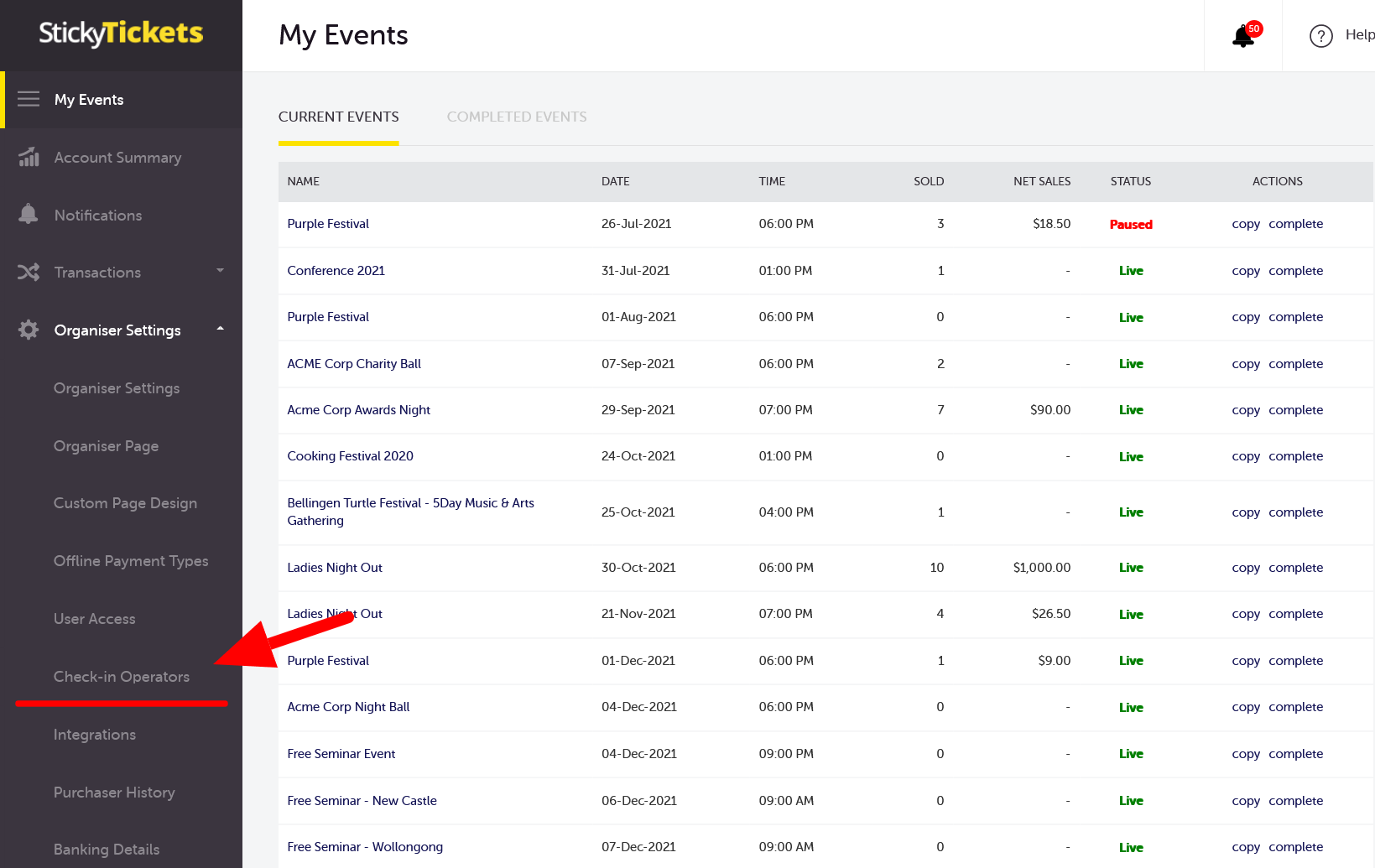Collapse the Organiser Settings submenu arrow
The width and height of the screenshot is (1375, 868).
click(221, 329)
